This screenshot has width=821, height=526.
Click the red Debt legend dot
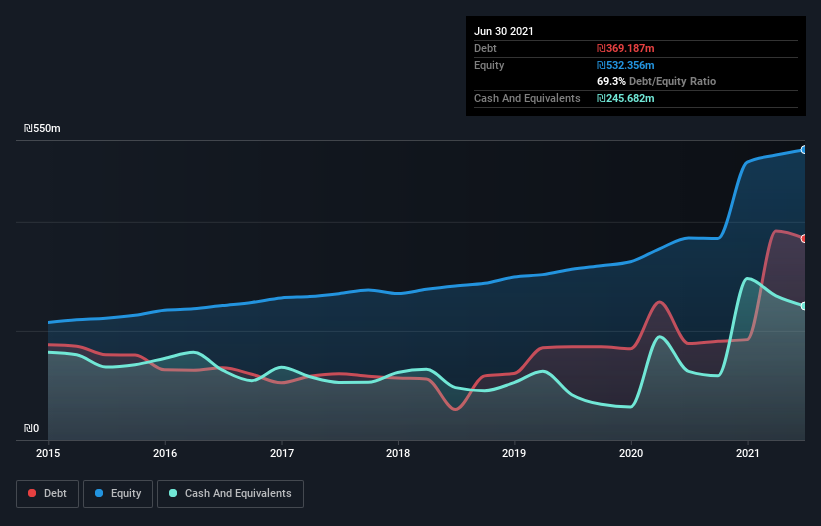(32, 494)
